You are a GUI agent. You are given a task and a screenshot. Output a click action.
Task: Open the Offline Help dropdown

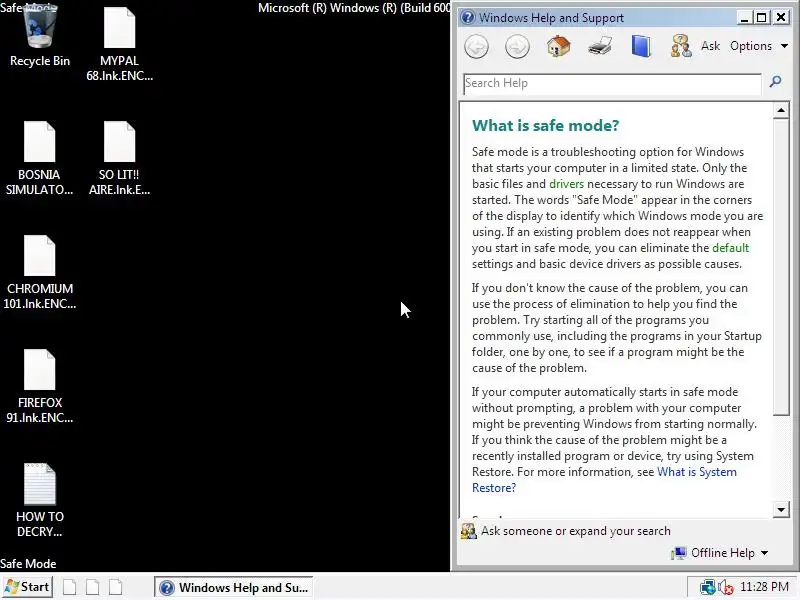tap(720, 553)
